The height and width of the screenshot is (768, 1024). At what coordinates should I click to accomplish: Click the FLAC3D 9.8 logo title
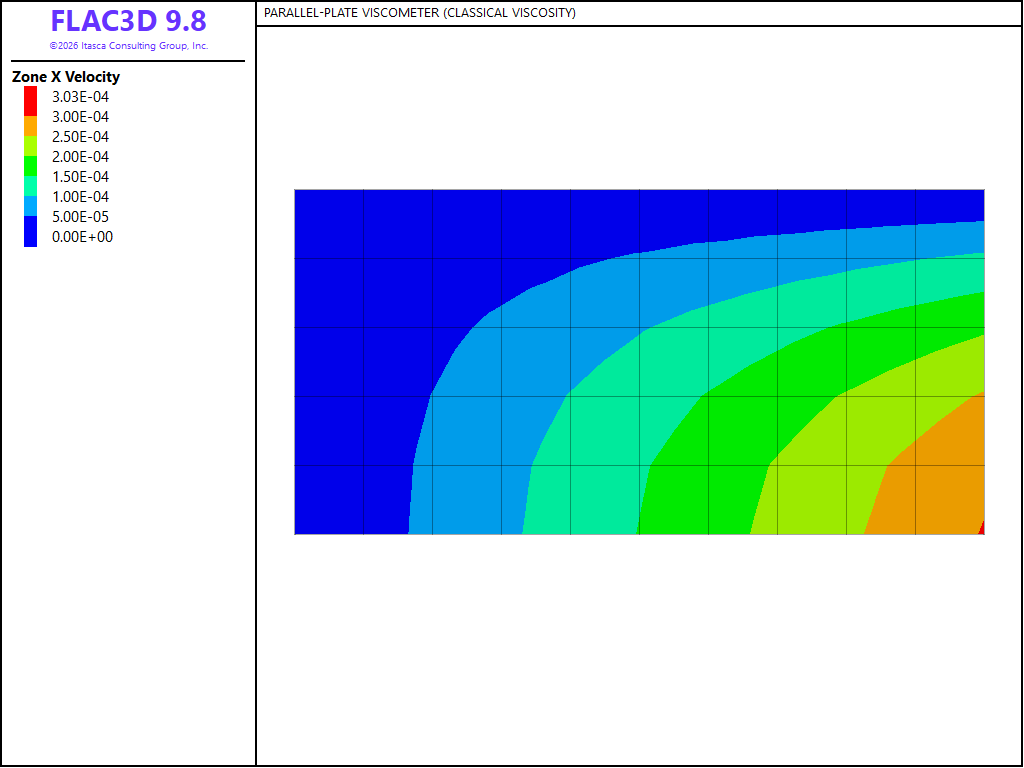[x=129, y=21]
